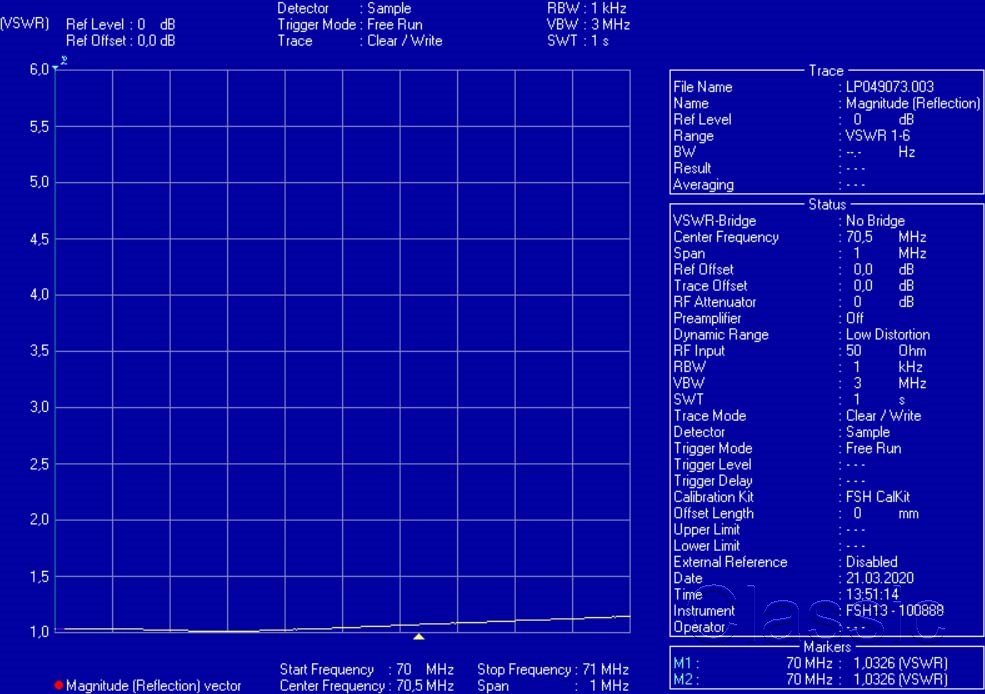This screenshot has width=985, height=694.
Task: Click the 1,0 y-axis scale label
Action: coord(39,632)
